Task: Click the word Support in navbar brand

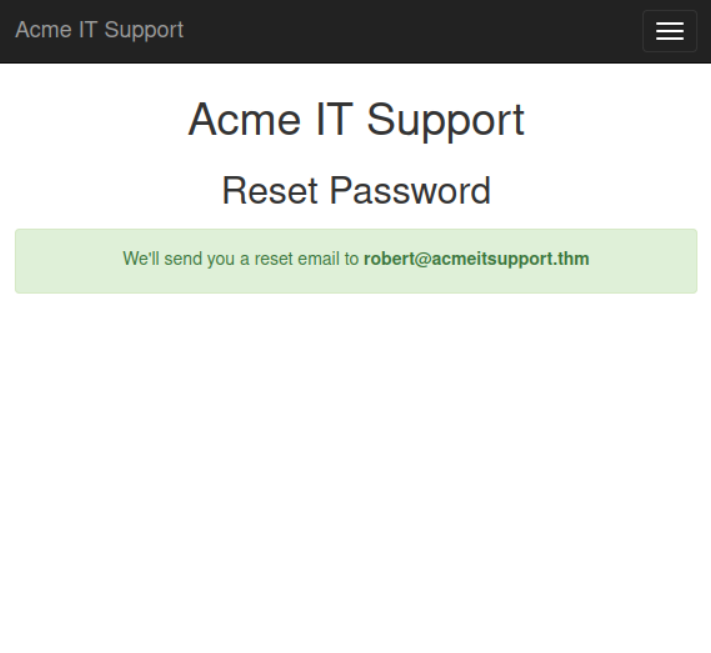Action: click(144, 30)
